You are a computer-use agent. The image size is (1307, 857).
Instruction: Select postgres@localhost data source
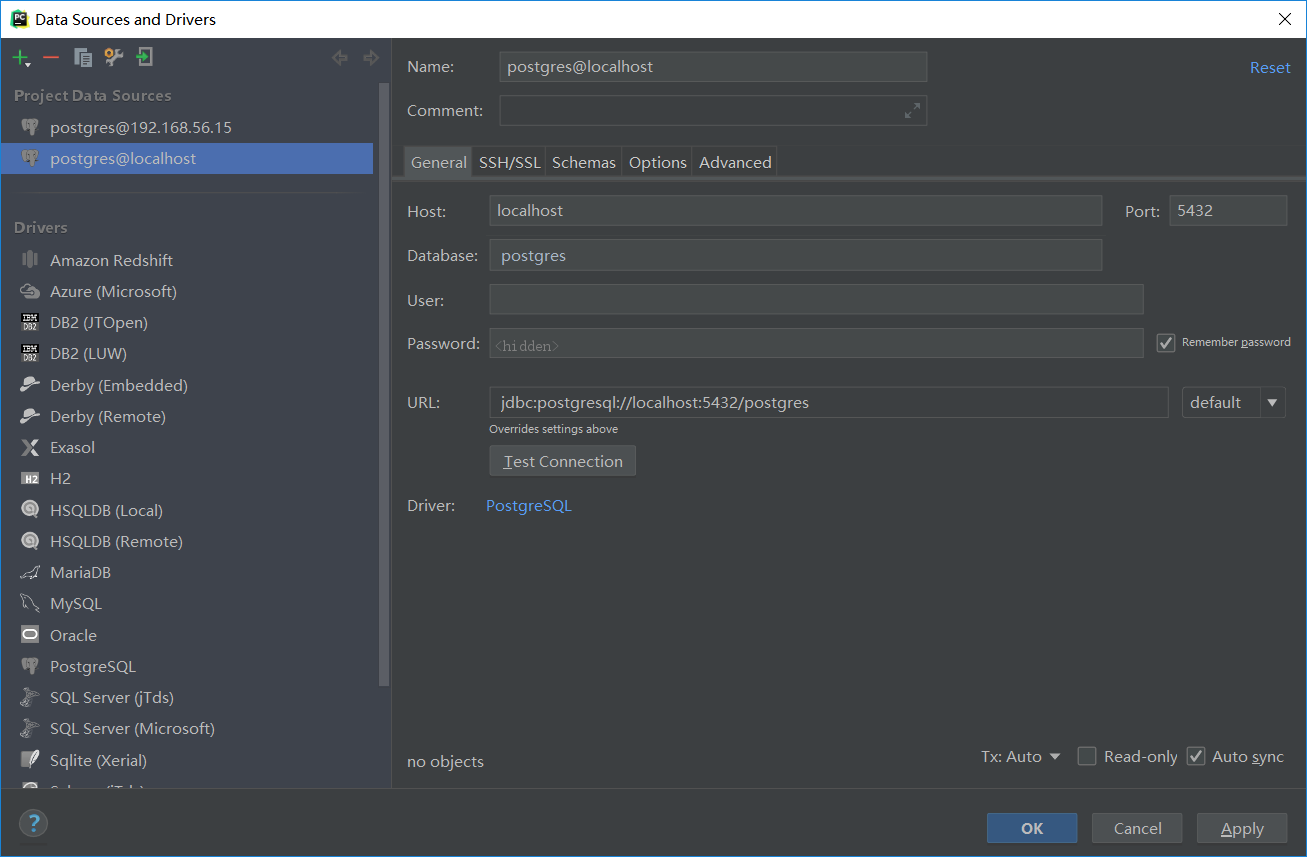[187, 158]
